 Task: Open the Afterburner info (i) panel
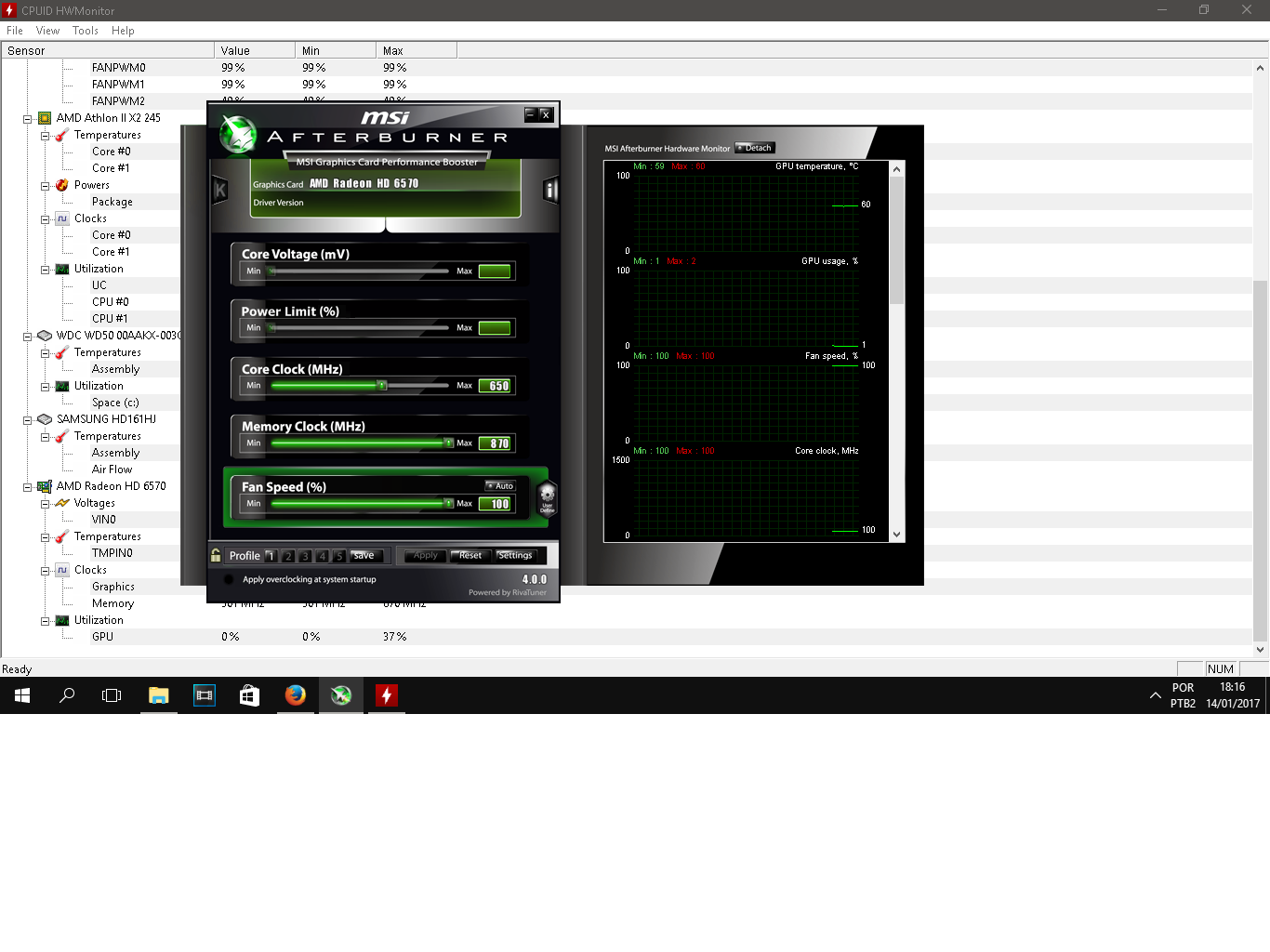click(550, 191)
